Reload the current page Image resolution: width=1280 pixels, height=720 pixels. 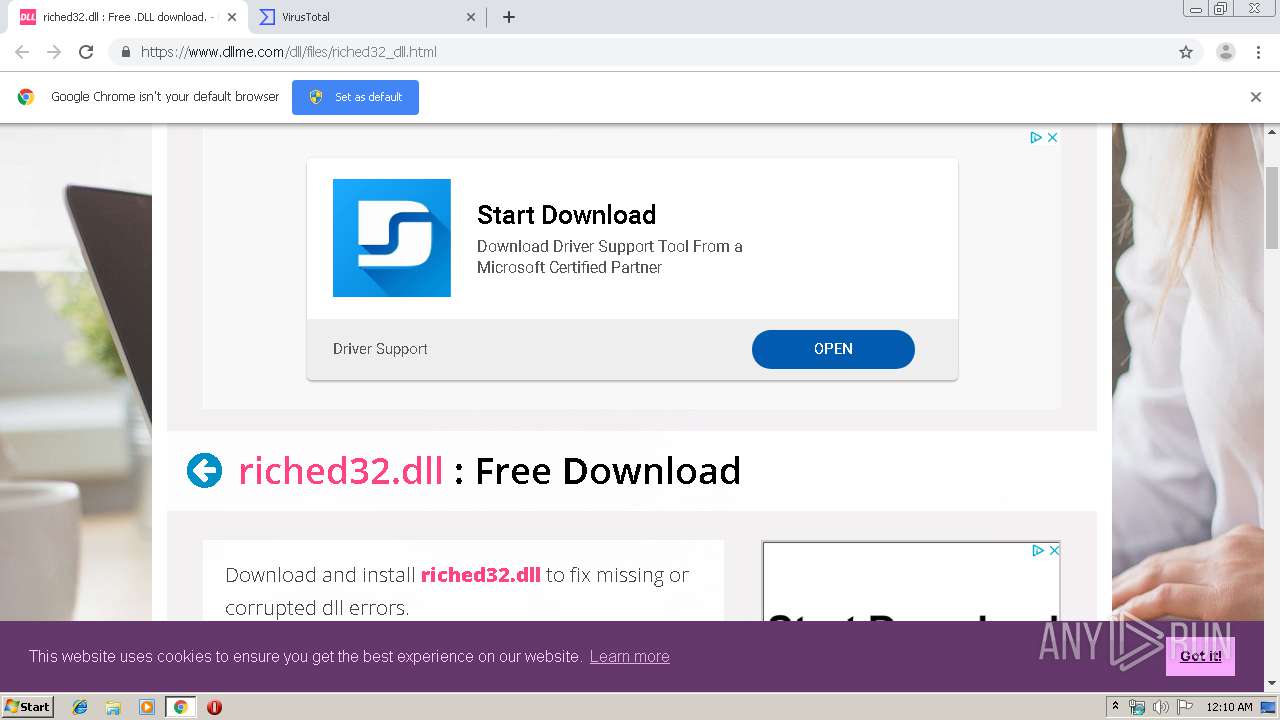(x=86, y=52)
